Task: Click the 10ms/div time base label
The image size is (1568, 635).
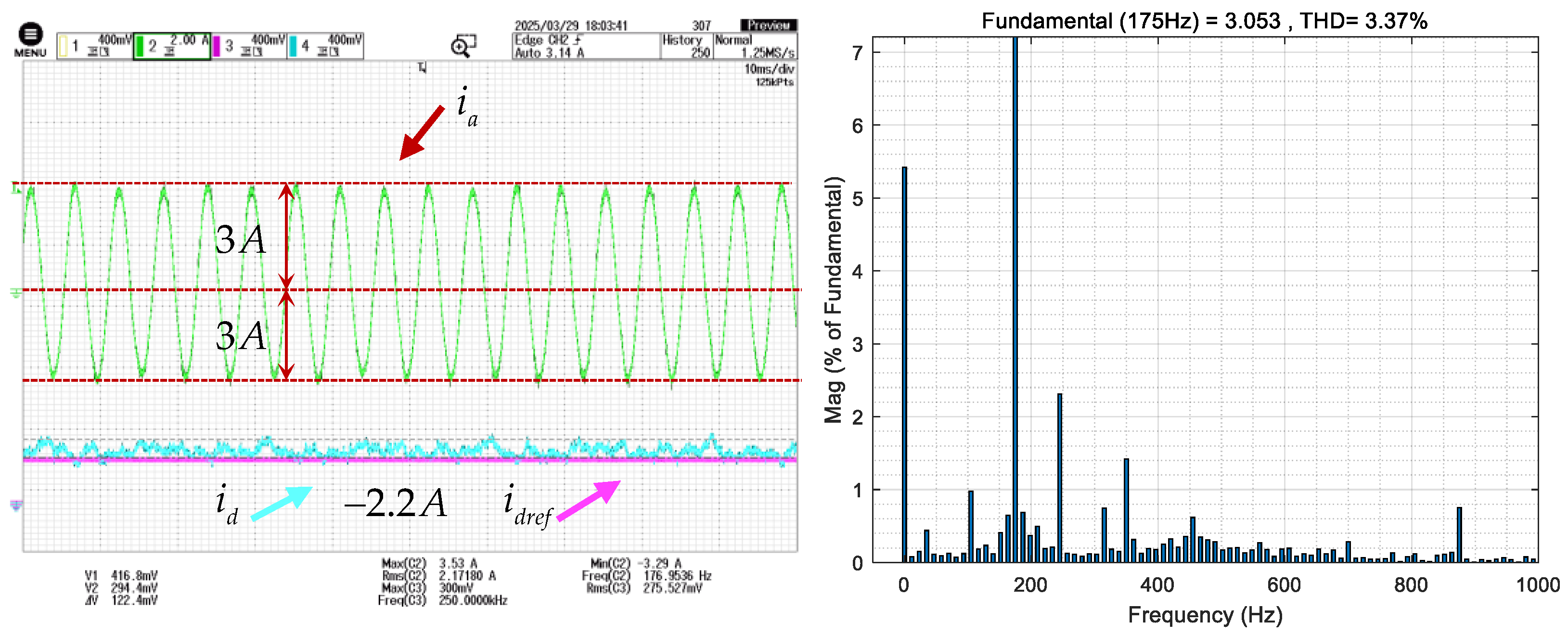Action: pos(768,69)
